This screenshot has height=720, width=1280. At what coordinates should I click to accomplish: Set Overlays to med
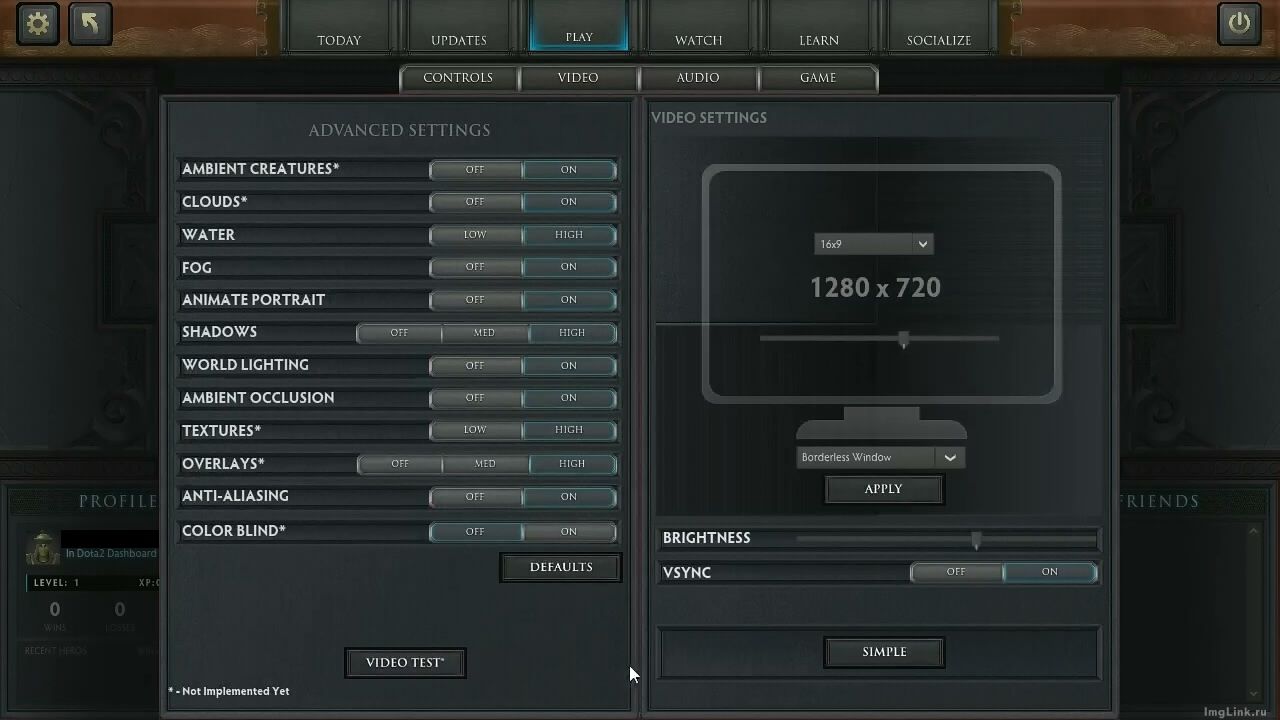click(x=485, y=464)
